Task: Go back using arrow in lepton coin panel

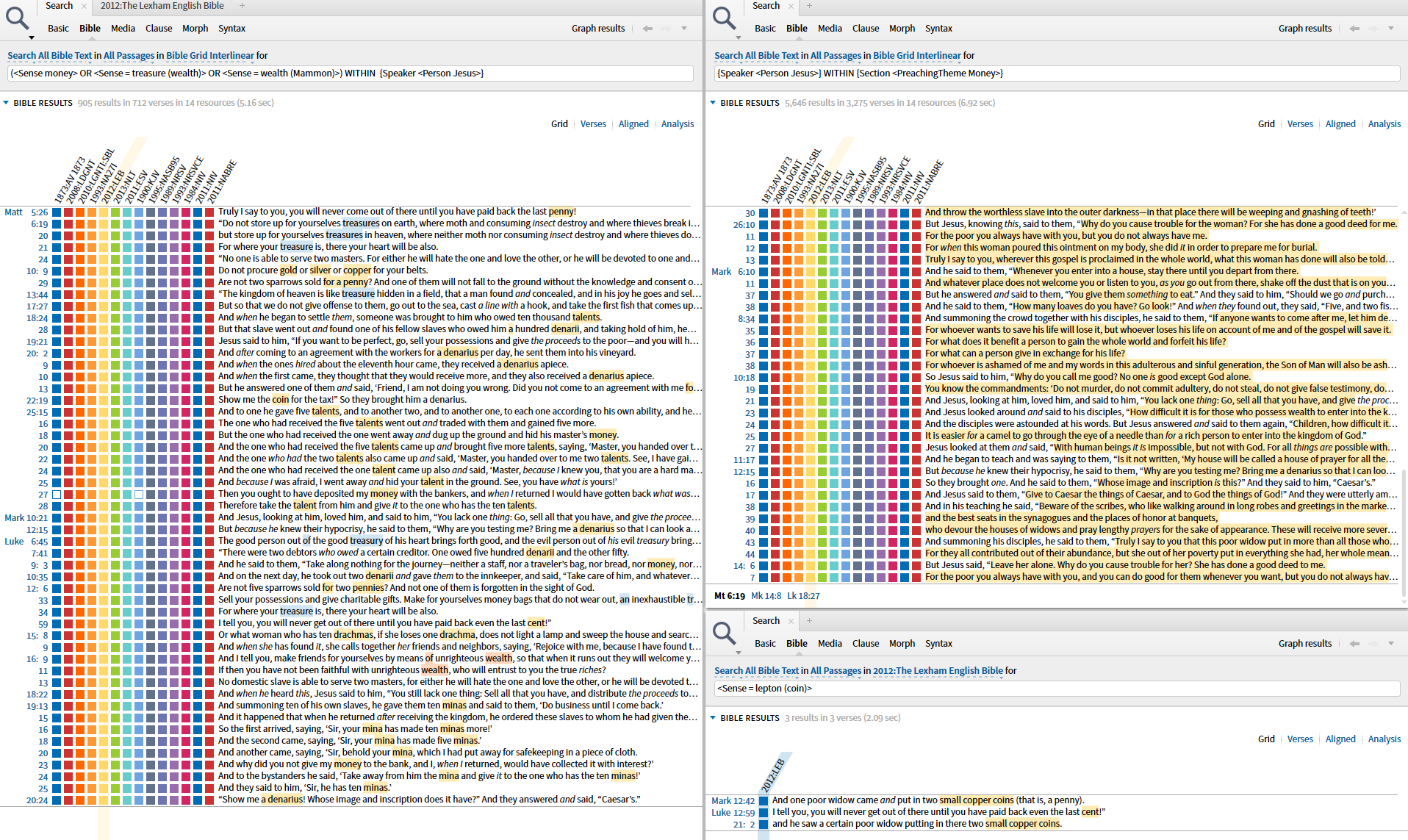Action: 1354,644
